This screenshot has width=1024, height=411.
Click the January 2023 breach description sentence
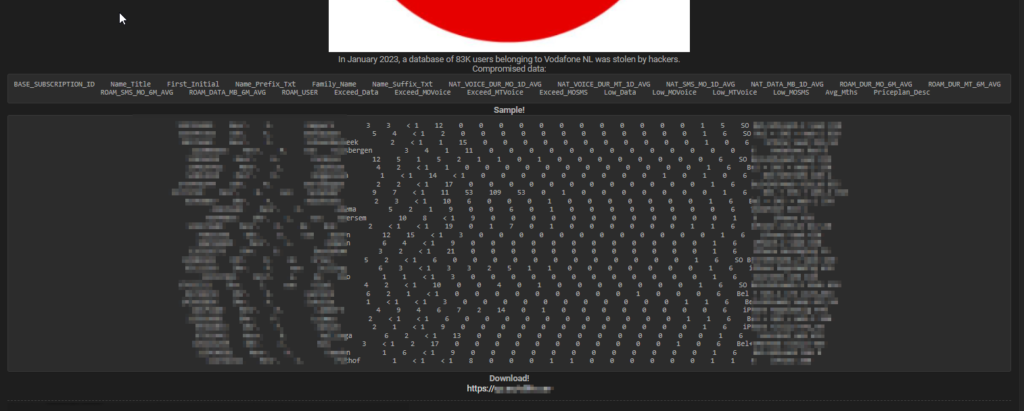(x=509, y=60)
